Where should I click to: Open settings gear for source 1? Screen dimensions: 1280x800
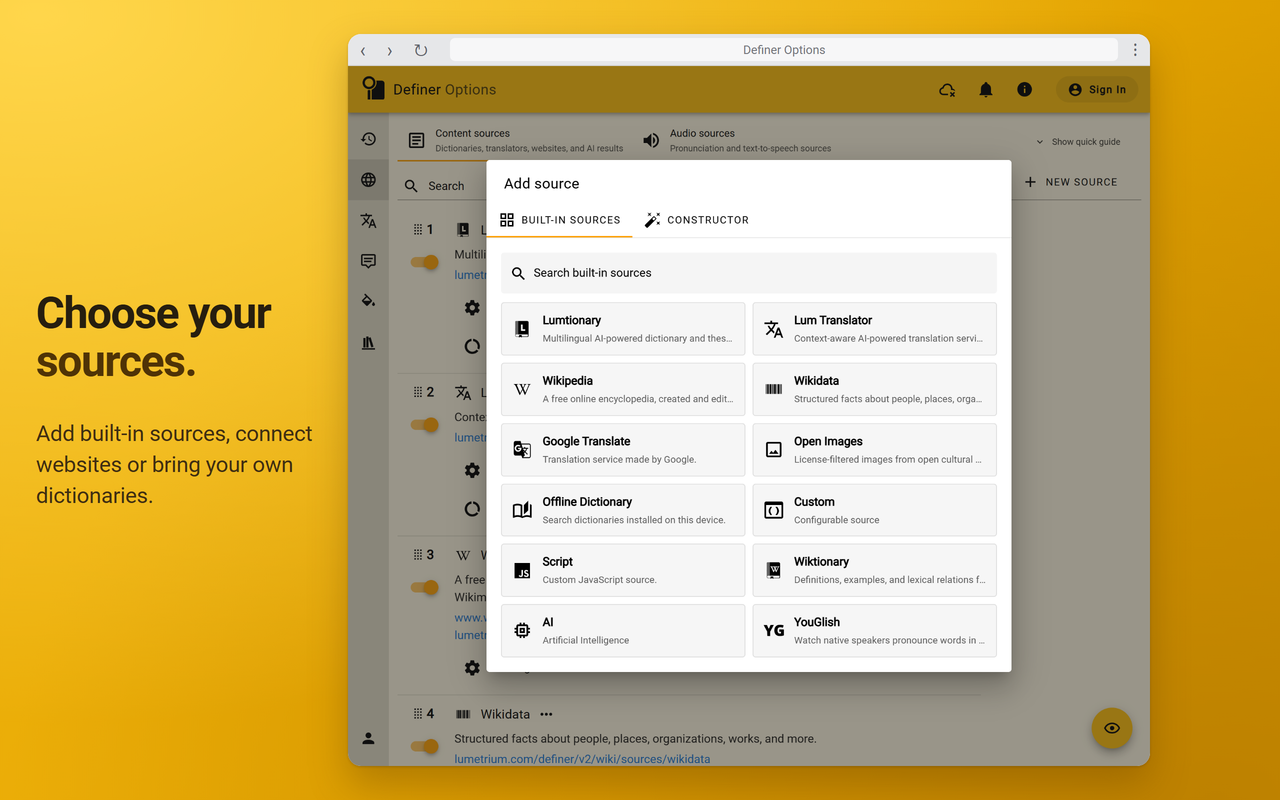[472, 308]
